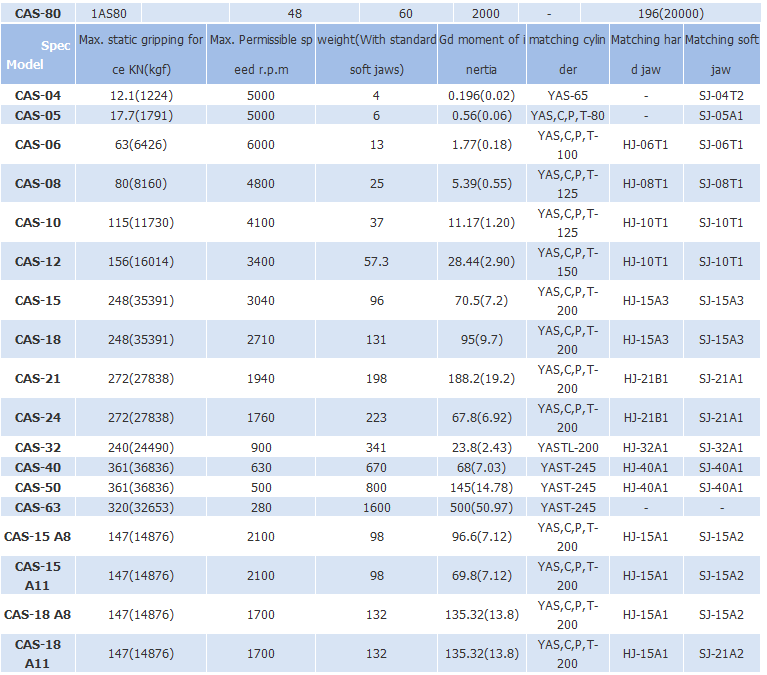
Task: Select the Max. Permissible speed header
Action: [x=261, y=54]
